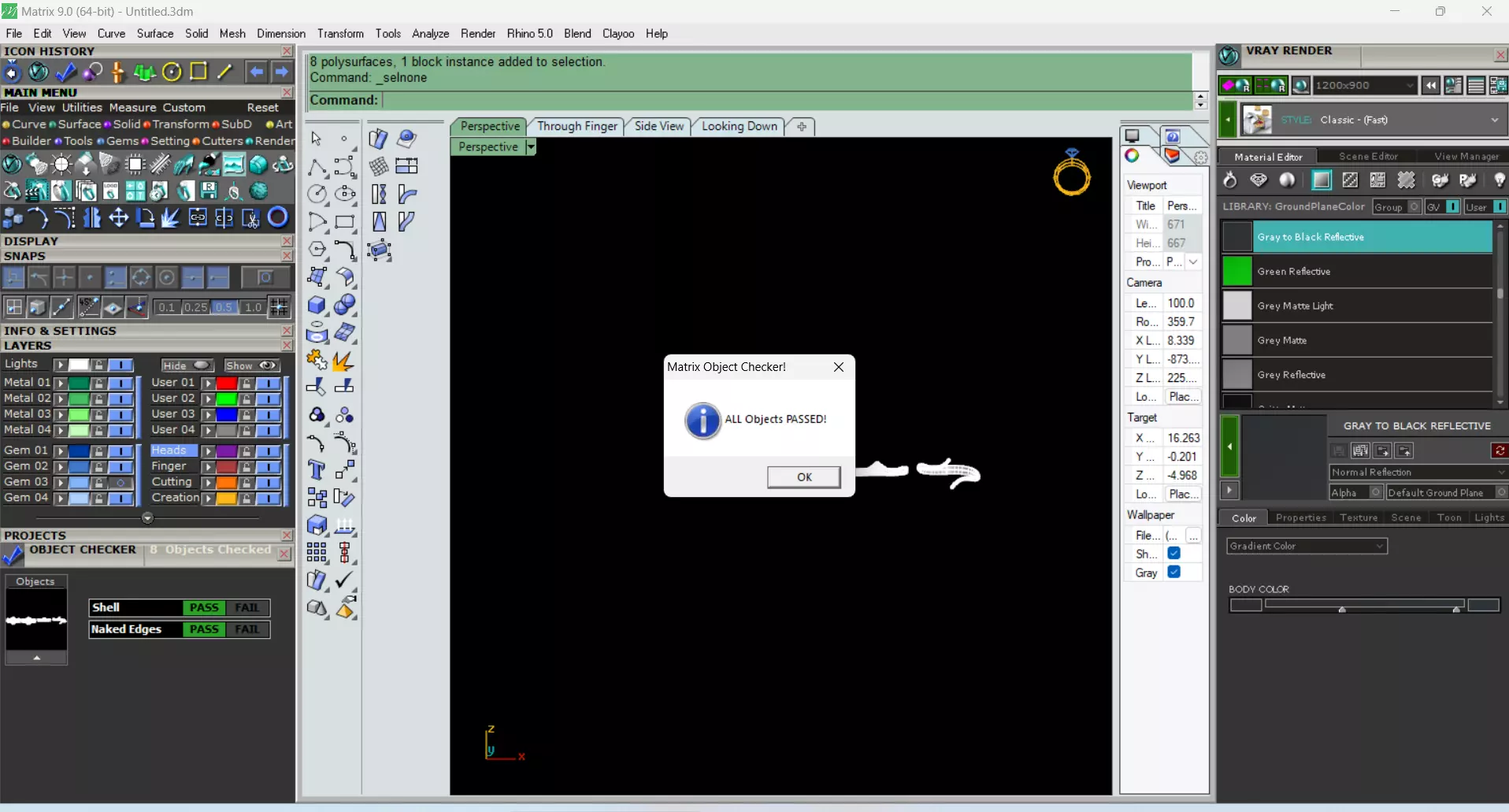Toggle the Gray wallpaper checkbox
Viewport: 1509px width, 812px height.
point(1173,573)
